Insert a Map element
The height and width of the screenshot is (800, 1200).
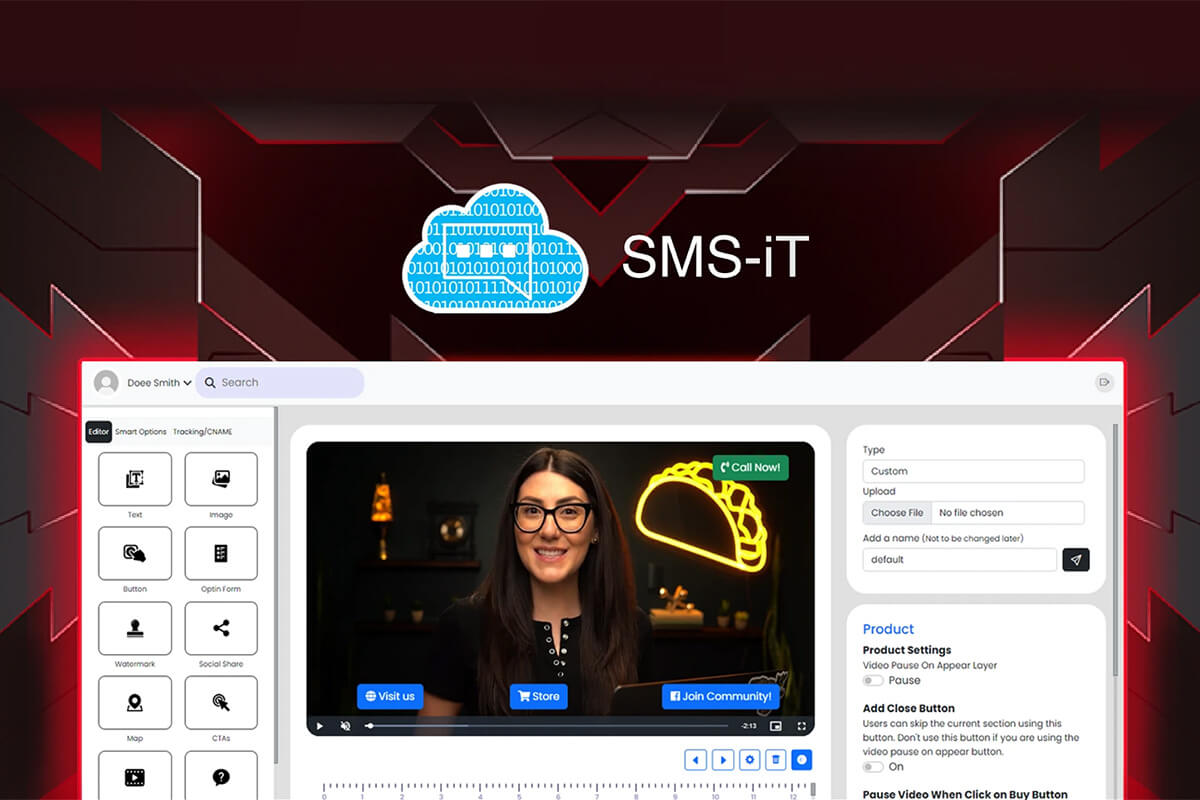[135, 702]
